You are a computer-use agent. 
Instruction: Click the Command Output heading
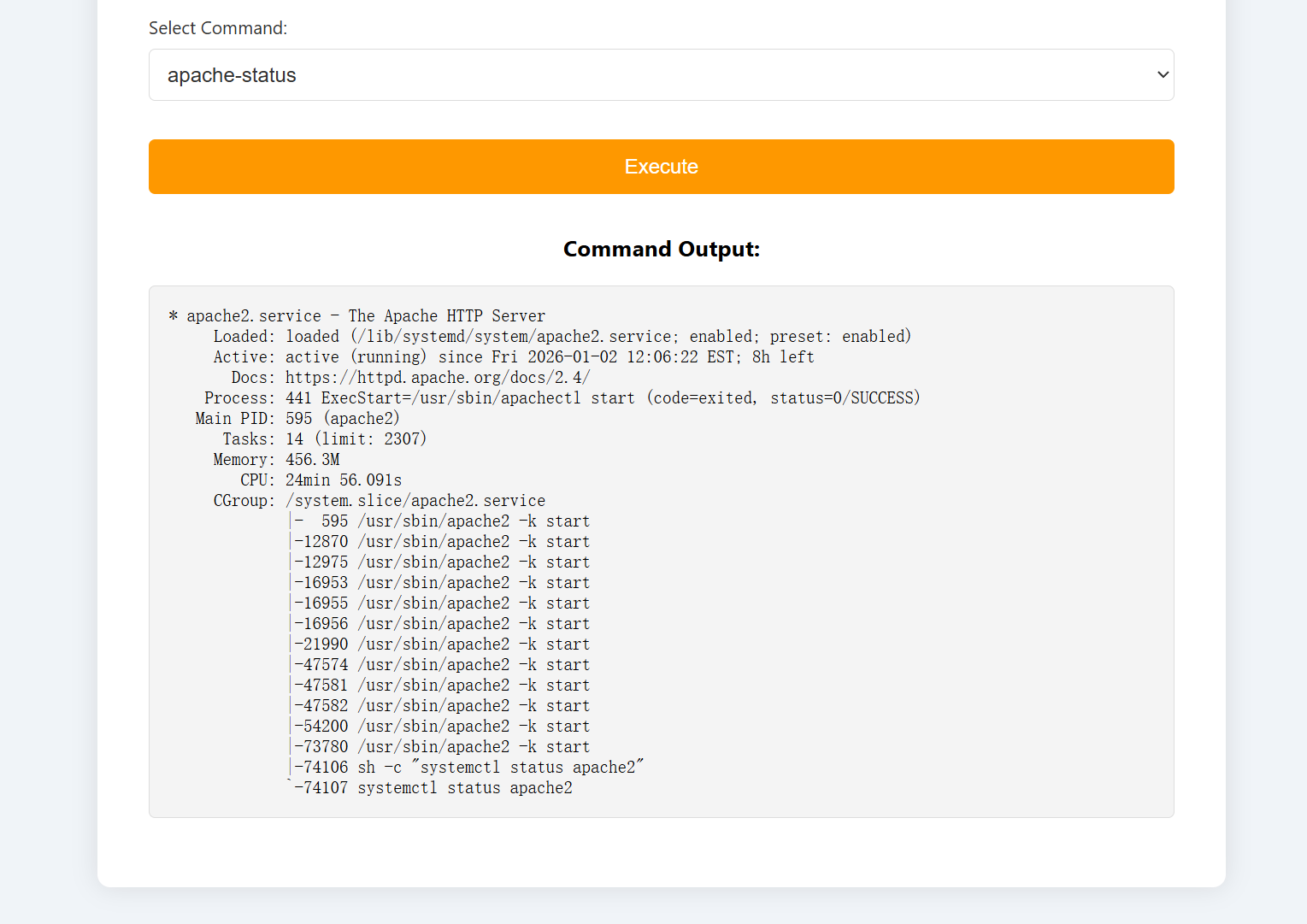[x=661, y=249]
